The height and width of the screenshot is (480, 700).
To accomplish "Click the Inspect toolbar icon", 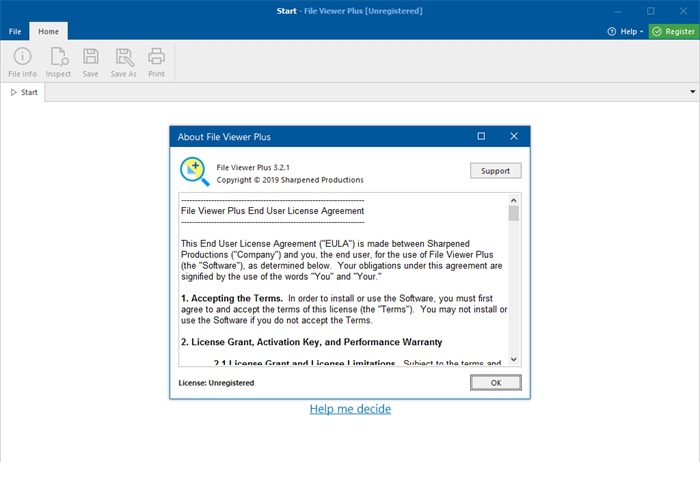I will (58, 62).
